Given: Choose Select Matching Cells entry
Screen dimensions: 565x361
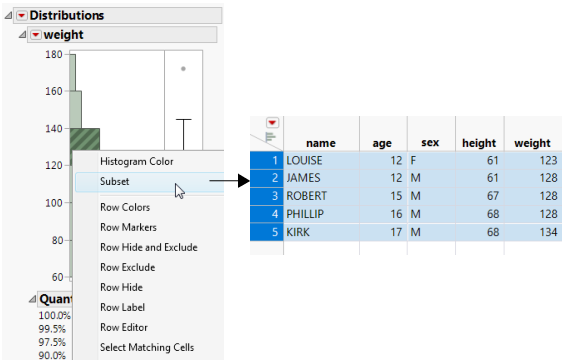Looking at the screenshot, I should pyautogui.click(x=147, y=347).
